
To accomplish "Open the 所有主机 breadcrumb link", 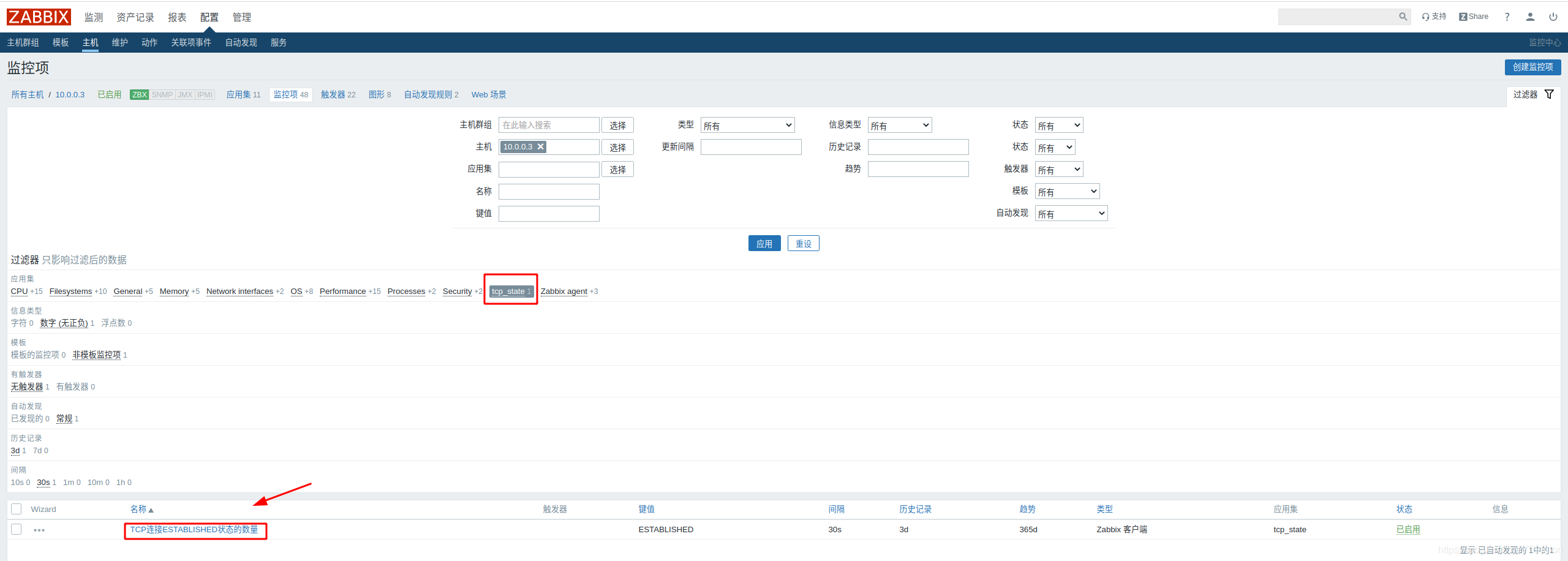I will click(x=28, y=95).
